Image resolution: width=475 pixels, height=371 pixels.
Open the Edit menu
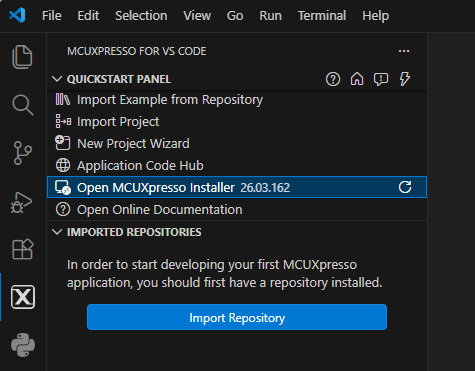click(x=88, y=16)
